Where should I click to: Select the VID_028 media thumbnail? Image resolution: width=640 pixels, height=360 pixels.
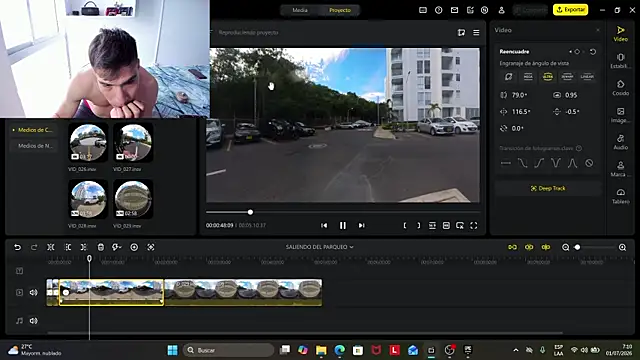coord(88,199)
